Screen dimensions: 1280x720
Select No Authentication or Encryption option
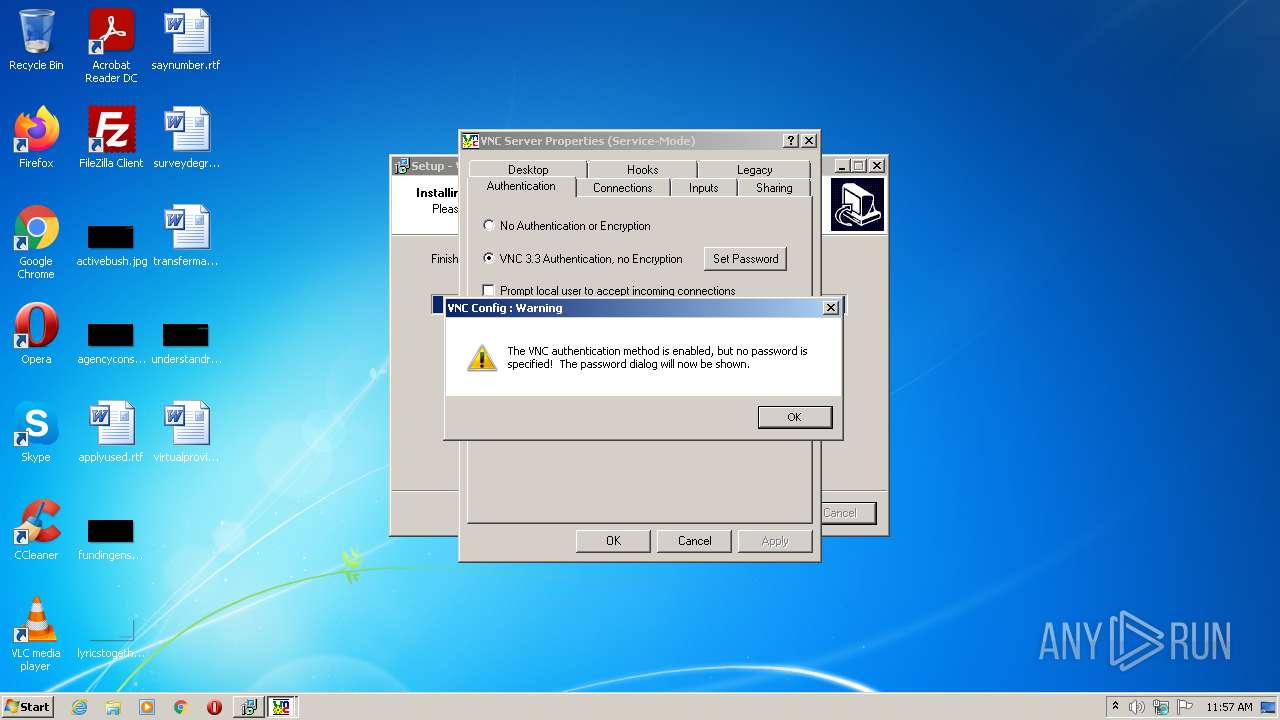566,226
